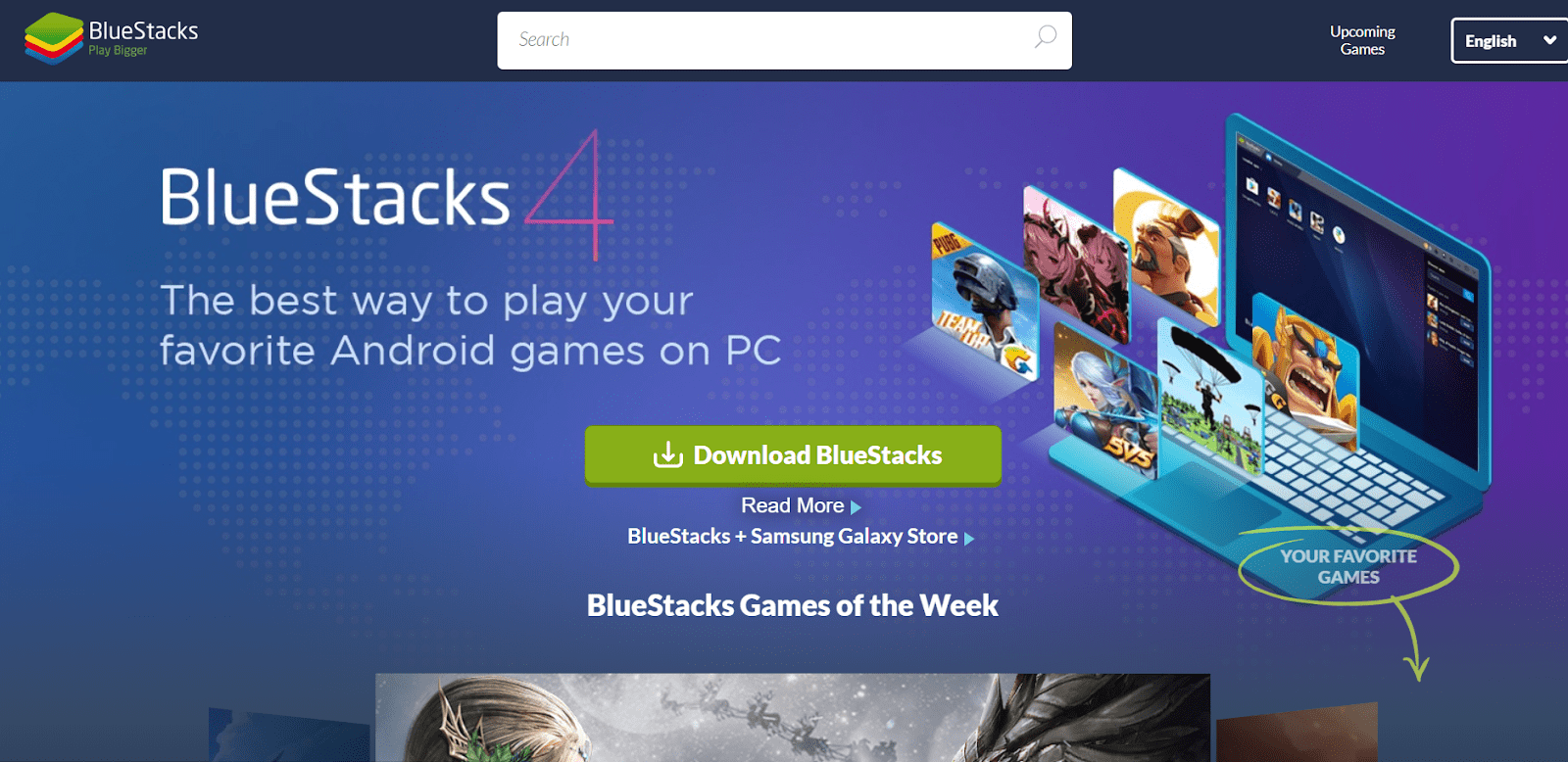The height and width of the screenshot is (762, 1568).
Task: Select the pink-haired anime game tile
Action: [1076, 262]
